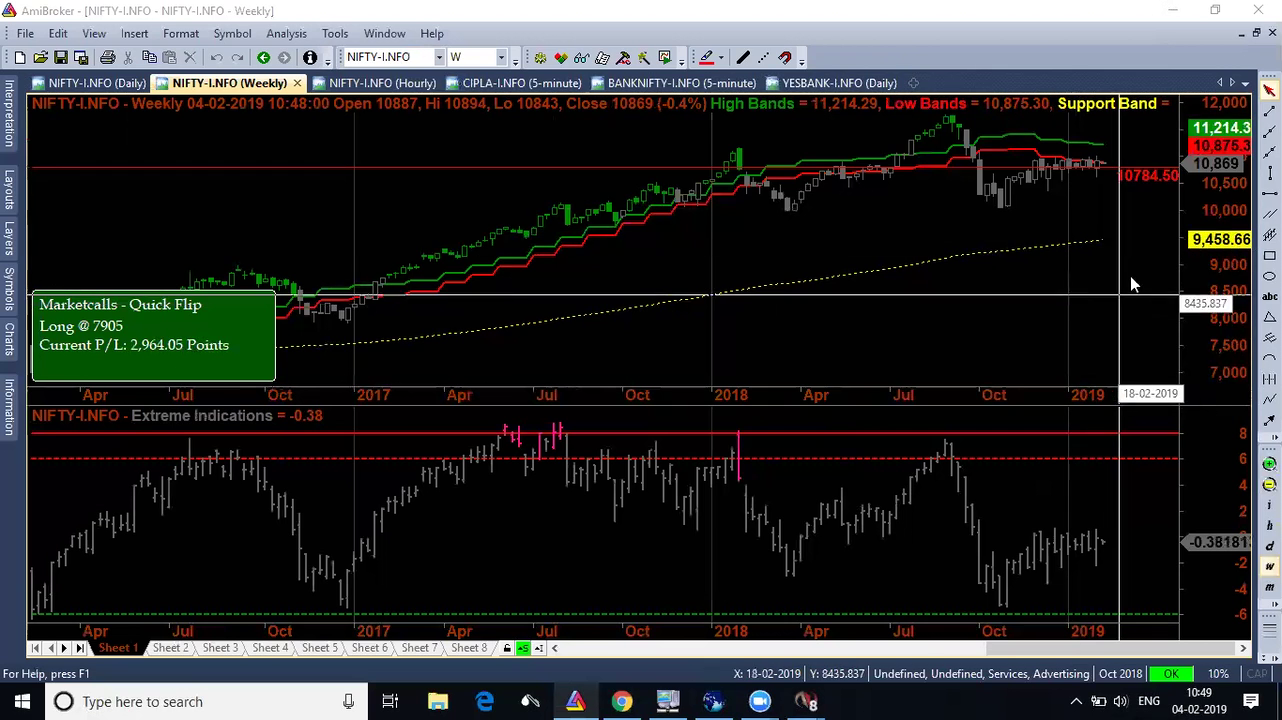
Task: Toggle the Daily 'd' interval button
Action: (x=1269, y=546)
